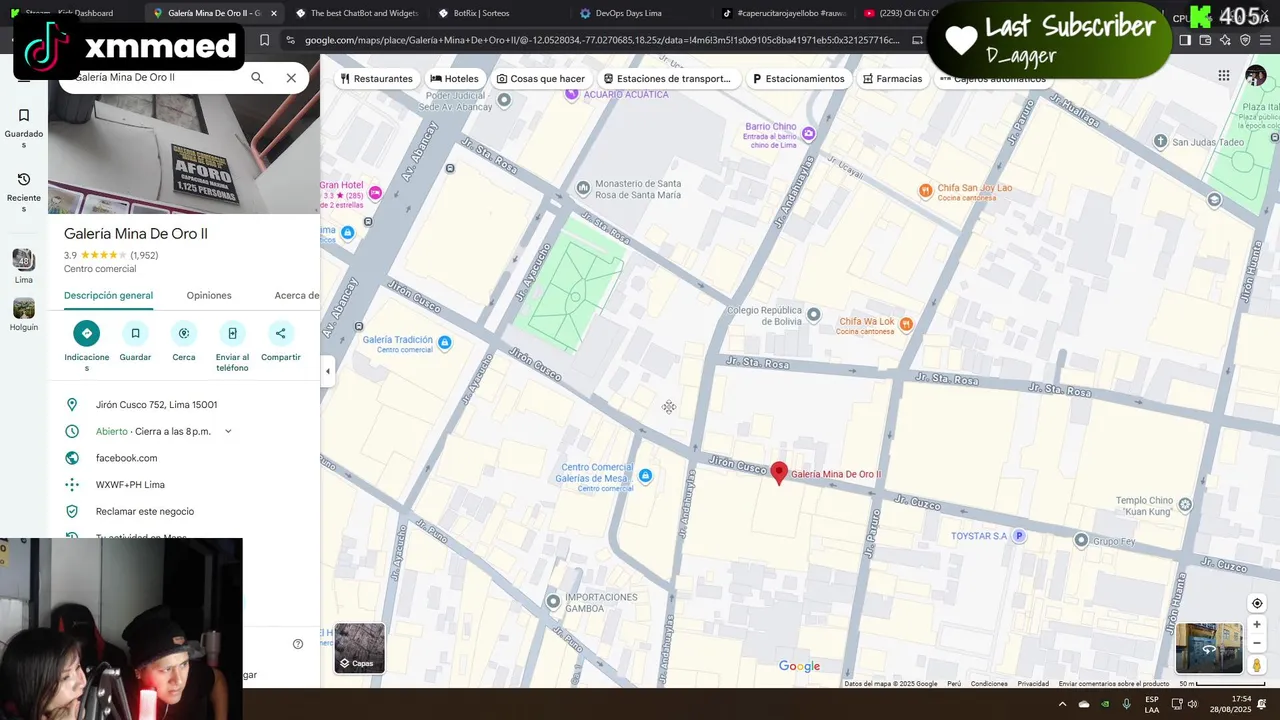This screenshot has width=1280, height=720.
Task: Click the show my location button
Action: (x=1257, y=603)
